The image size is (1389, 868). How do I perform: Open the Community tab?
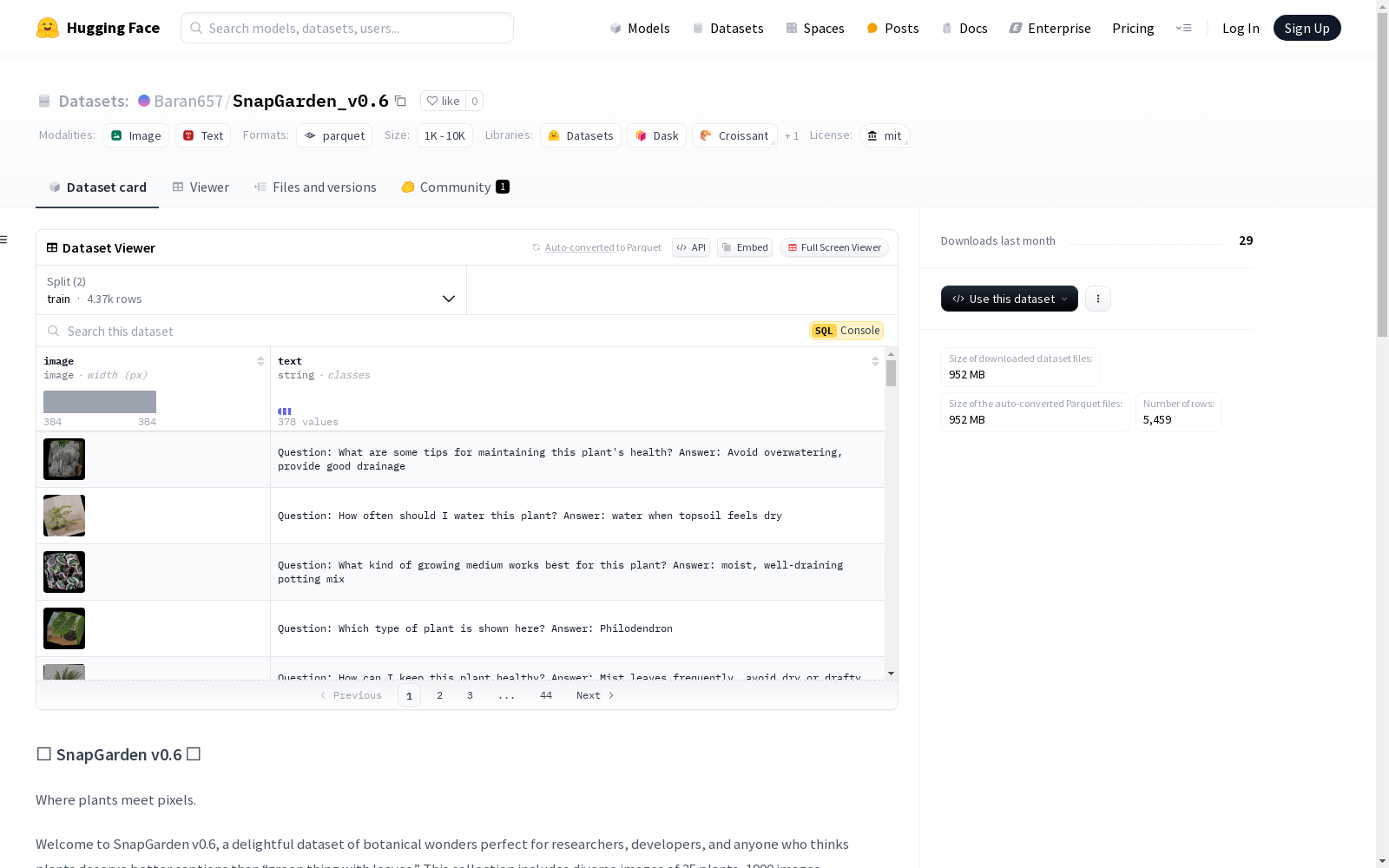pos(455,187)
